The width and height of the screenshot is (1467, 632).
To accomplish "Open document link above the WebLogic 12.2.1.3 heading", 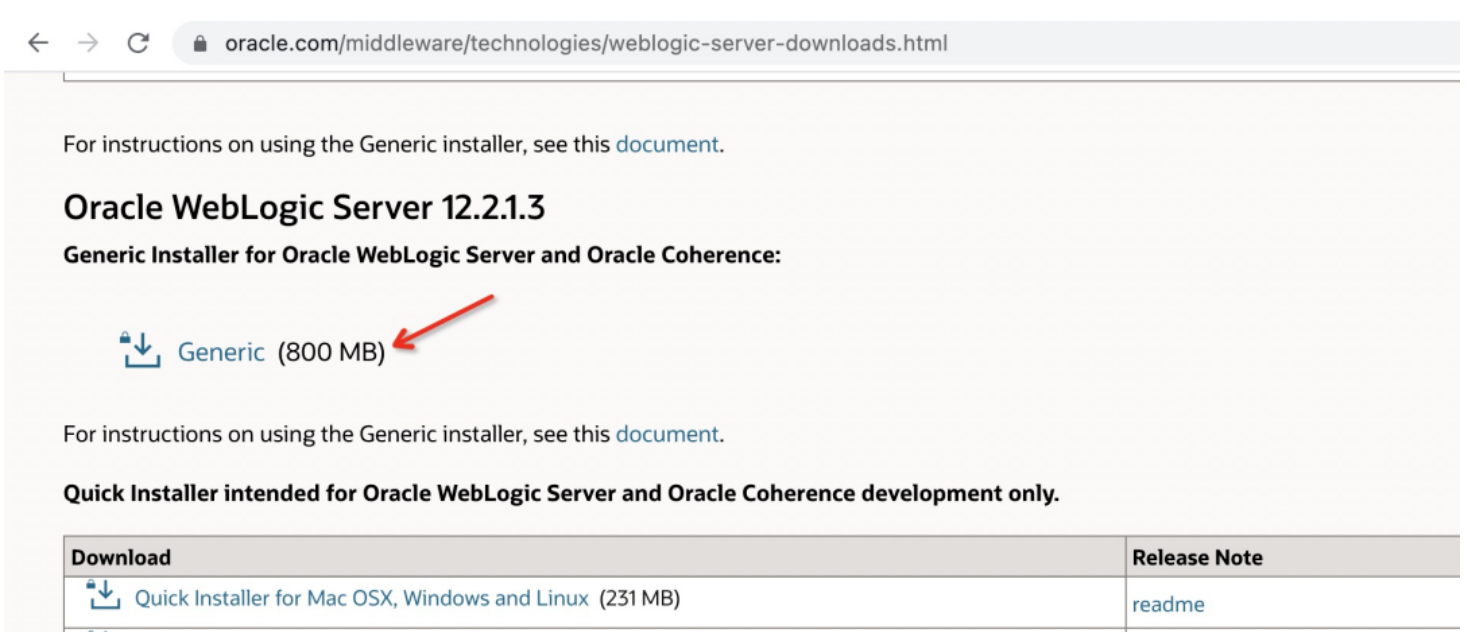I will [x=667, y=144].
